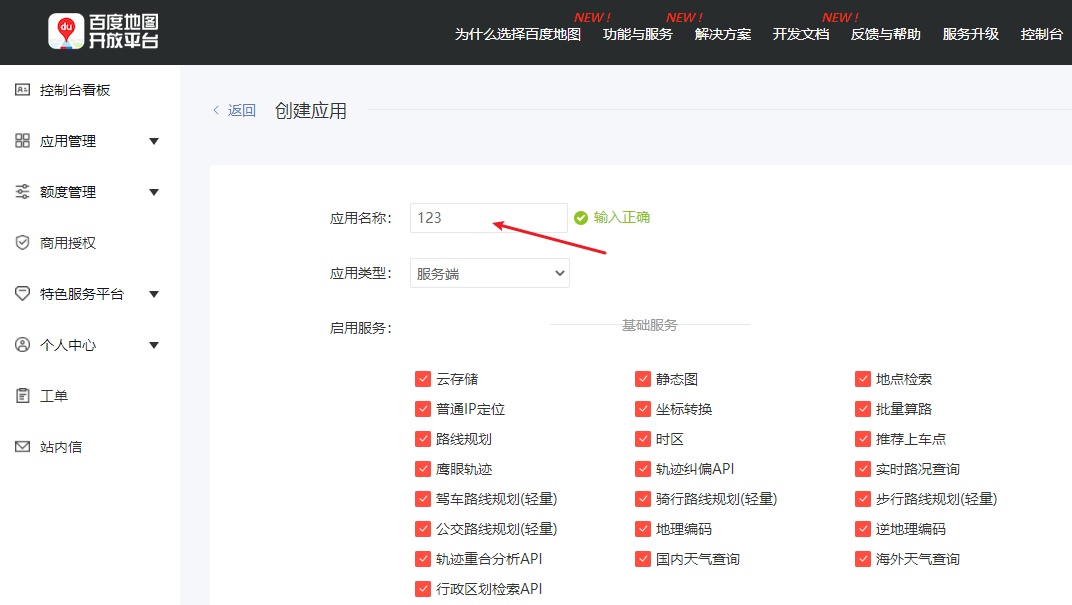Toggle the 国内天气查询 checkbox

pyautogui.click(x=643, y=559)
